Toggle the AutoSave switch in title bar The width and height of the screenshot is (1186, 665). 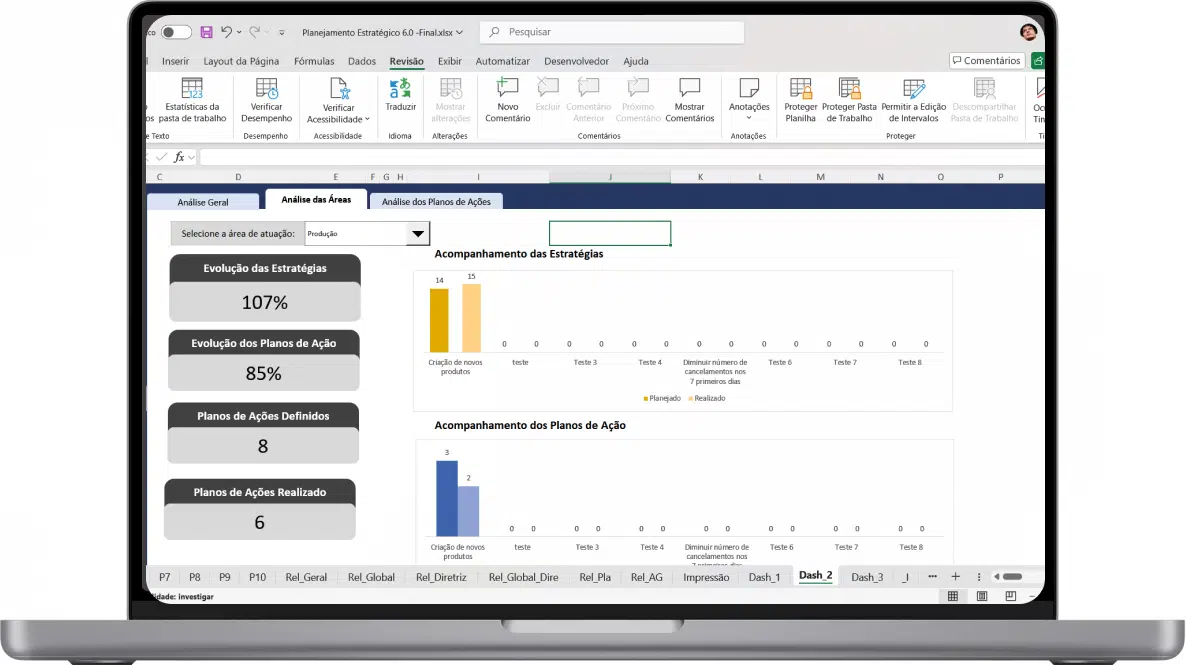[176, 33]
